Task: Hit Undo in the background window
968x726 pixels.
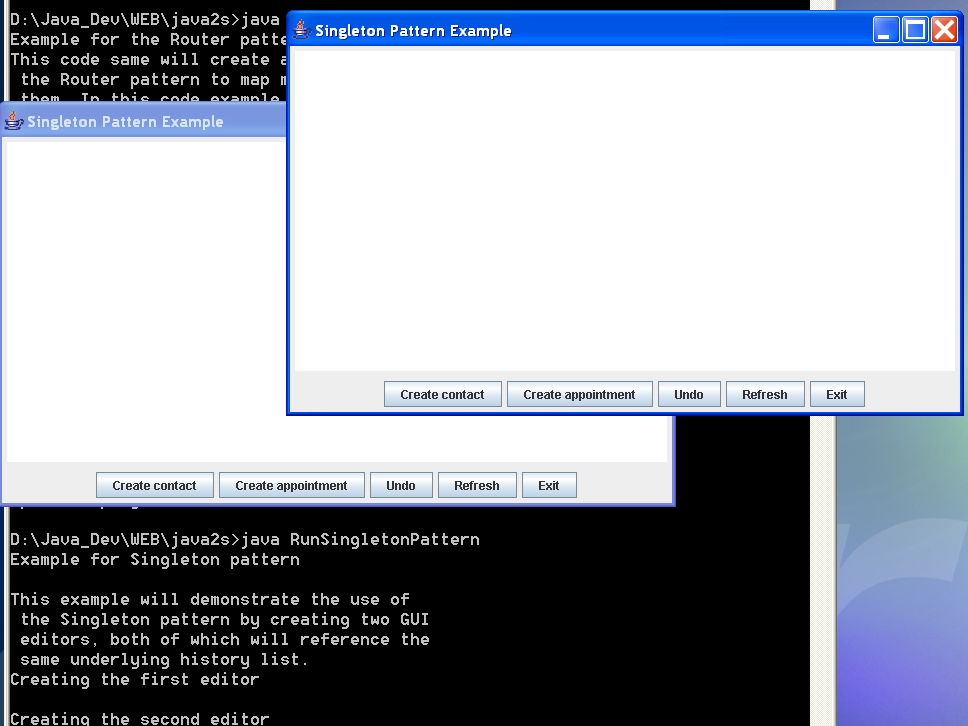Action: point(400,486)
